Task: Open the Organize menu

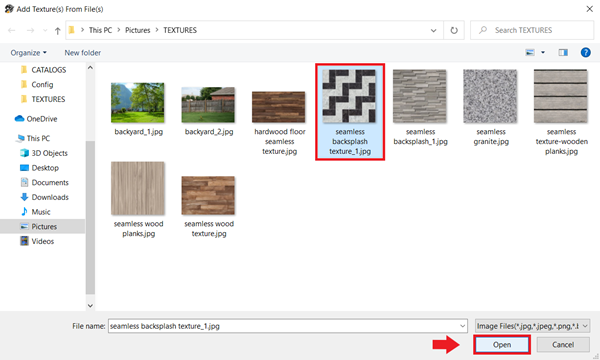Action: pyautogui.click(x=28, y=53)
